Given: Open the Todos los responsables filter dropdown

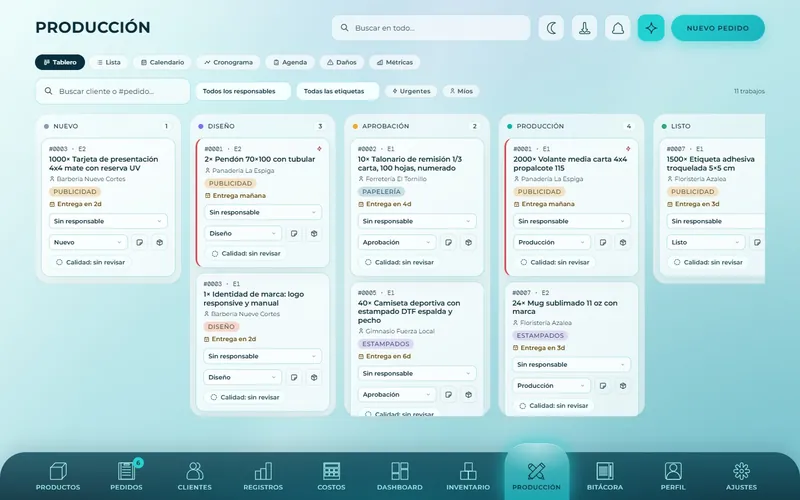Looking at the screenshot, I should pos(243,91).
